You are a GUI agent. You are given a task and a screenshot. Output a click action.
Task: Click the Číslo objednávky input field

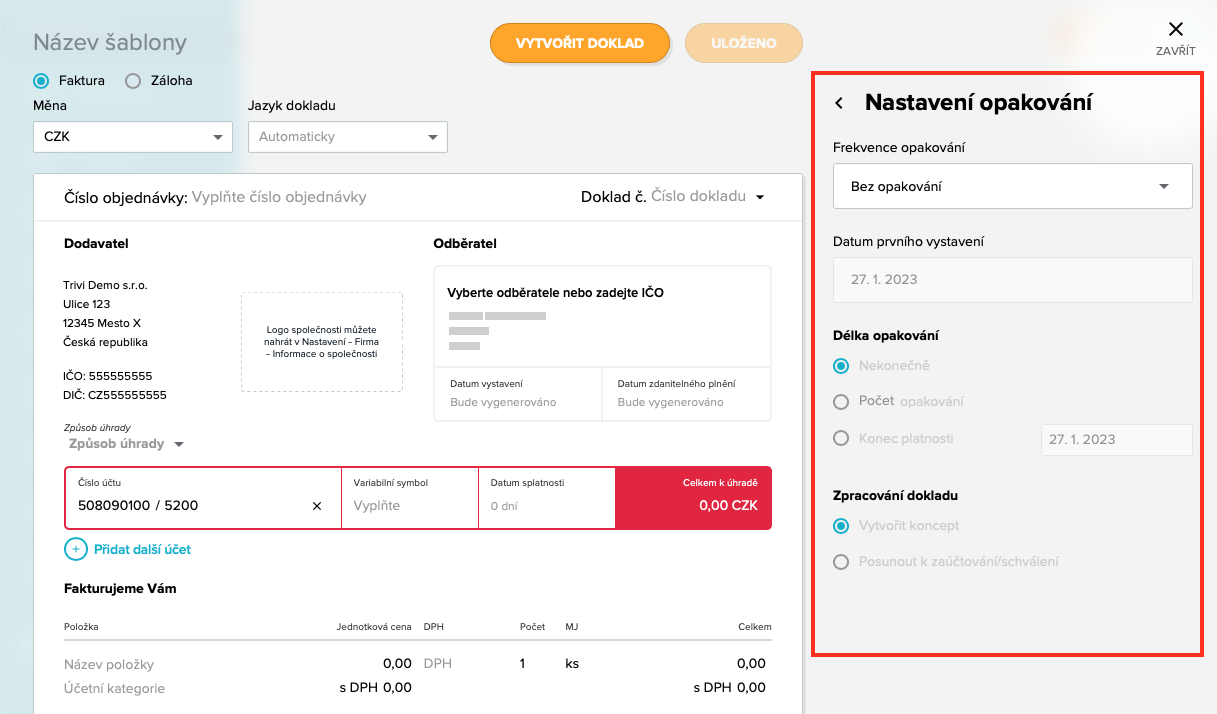279,197
